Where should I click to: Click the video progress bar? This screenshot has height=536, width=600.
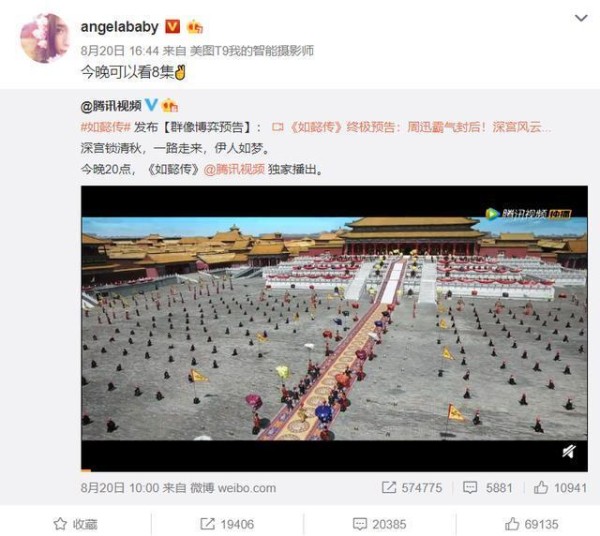click(x=334, y=470)
